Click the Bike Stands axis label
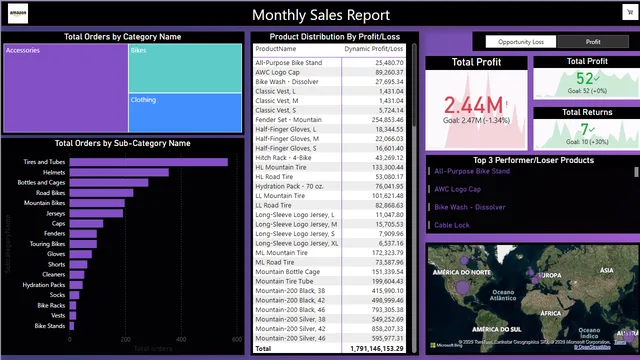 coord(49,326)
